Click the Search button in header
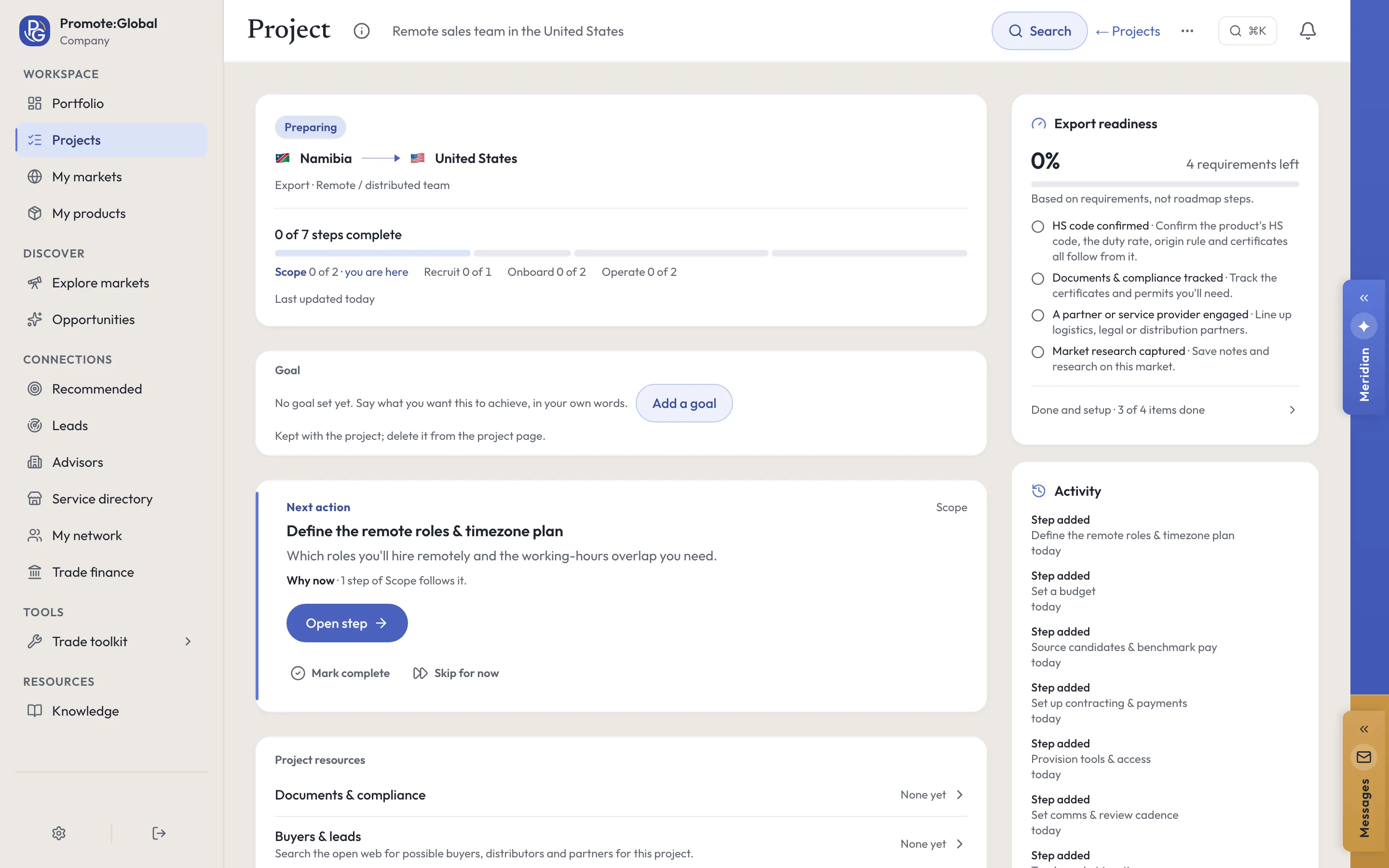 (x=1039, y=31)
